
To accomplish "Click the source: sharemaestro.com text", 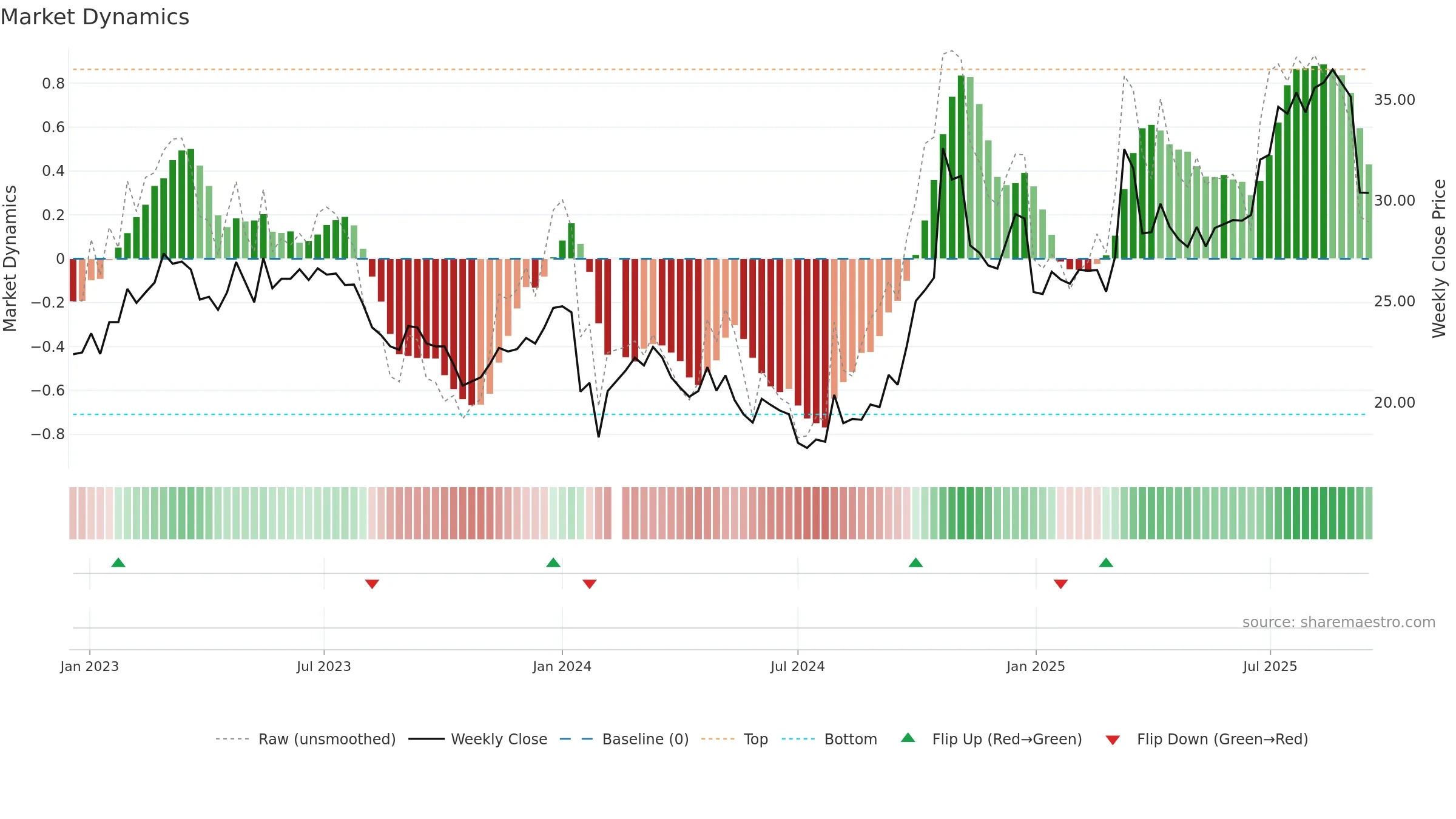I will [x=1339, y=622].
